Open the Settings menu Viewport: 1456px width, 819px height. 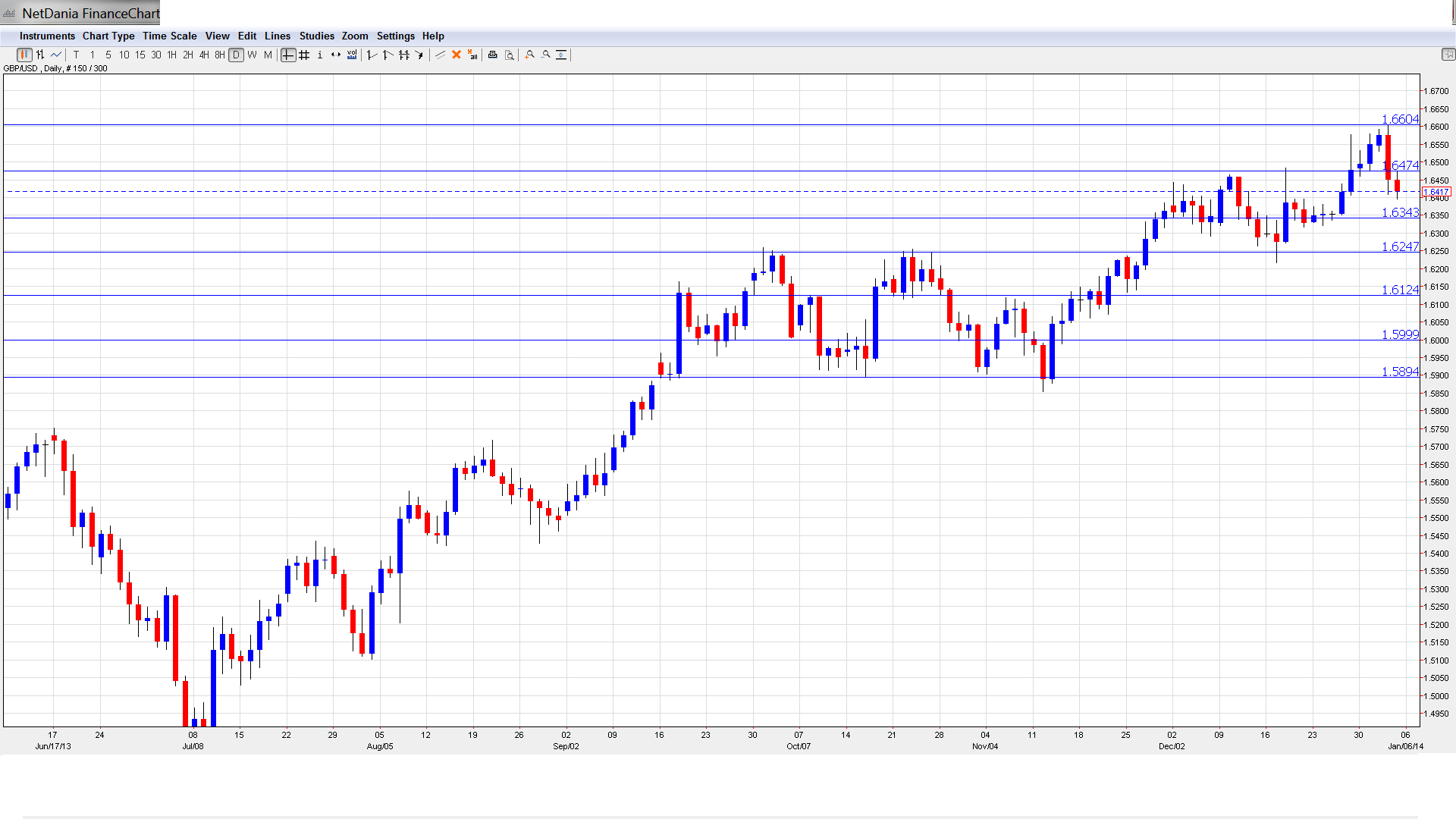pos(395,36)
